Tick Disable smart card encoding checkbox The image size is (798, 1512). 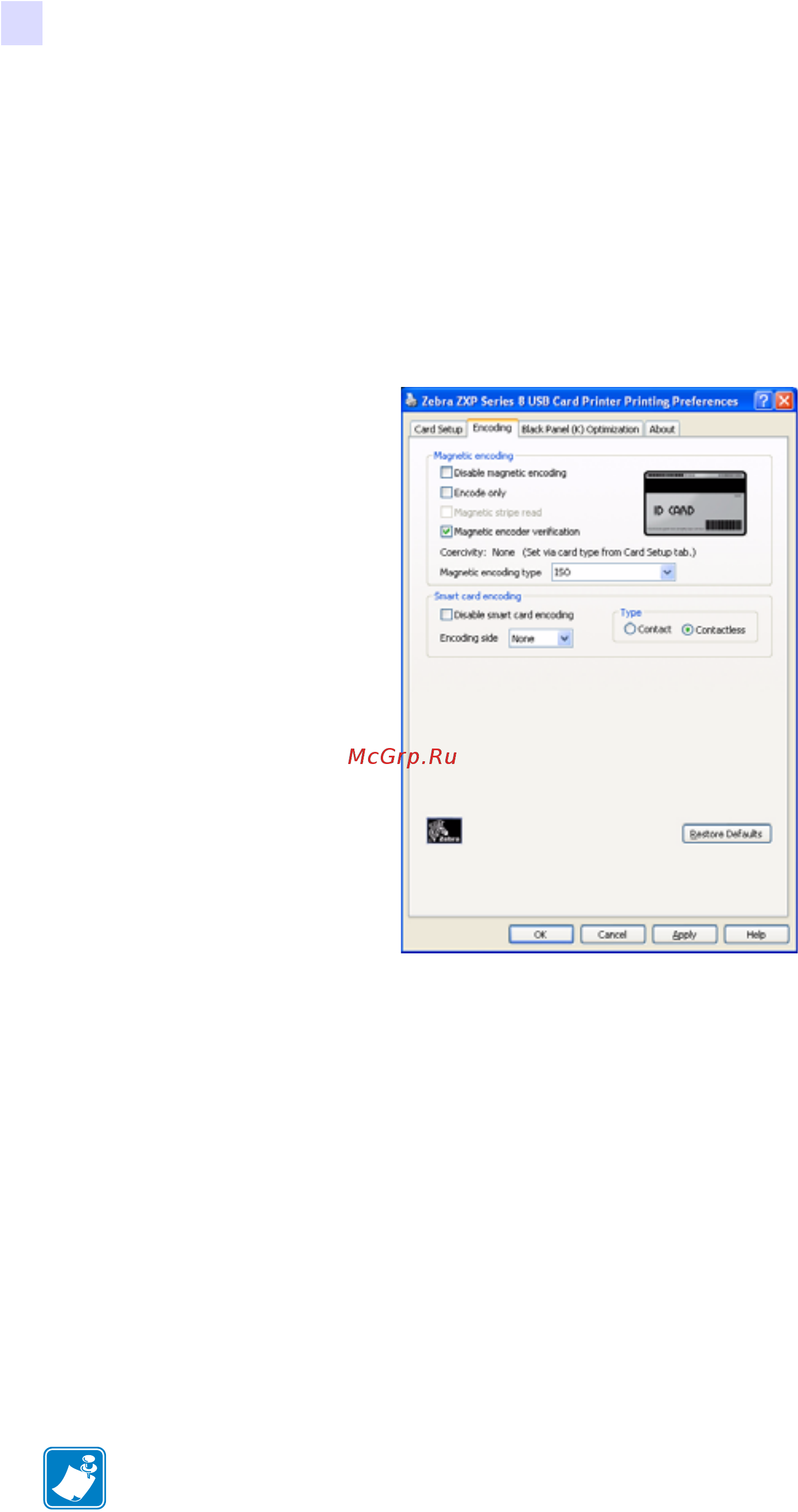pyautogui.click(x=446, y=614)
